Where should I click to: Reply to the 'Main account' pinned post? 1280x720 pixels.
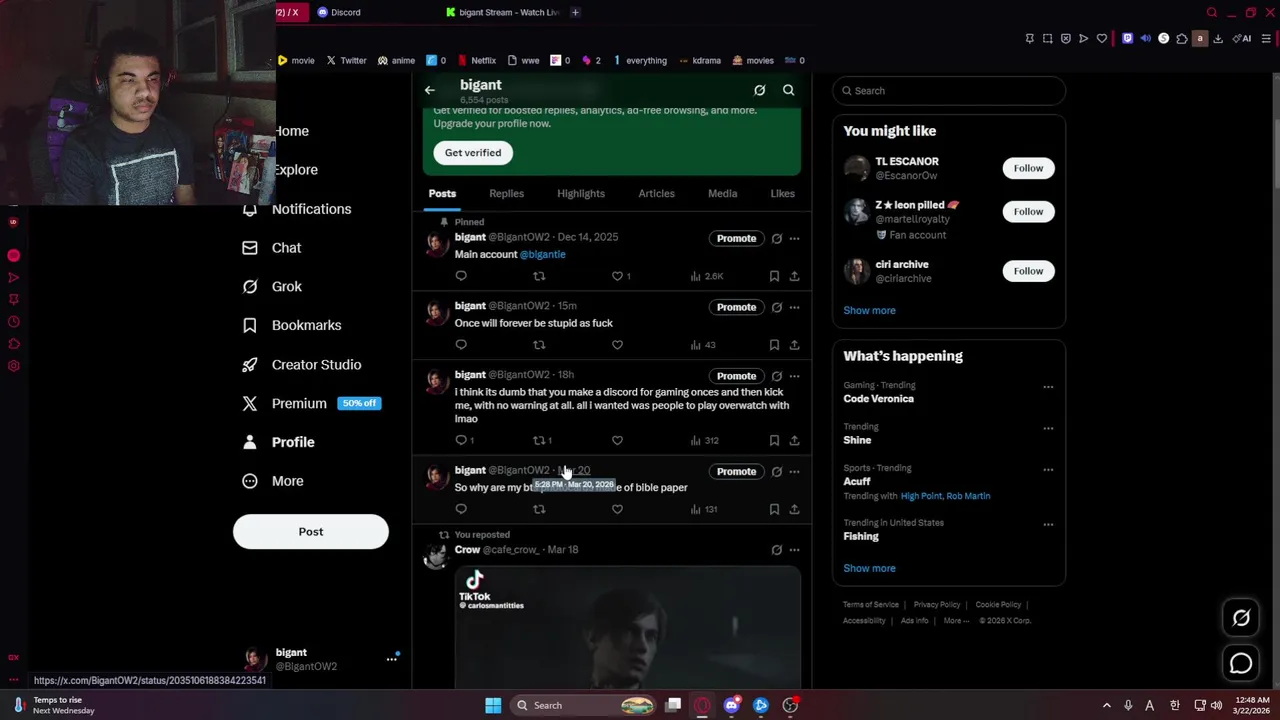(x=461, y=276)
